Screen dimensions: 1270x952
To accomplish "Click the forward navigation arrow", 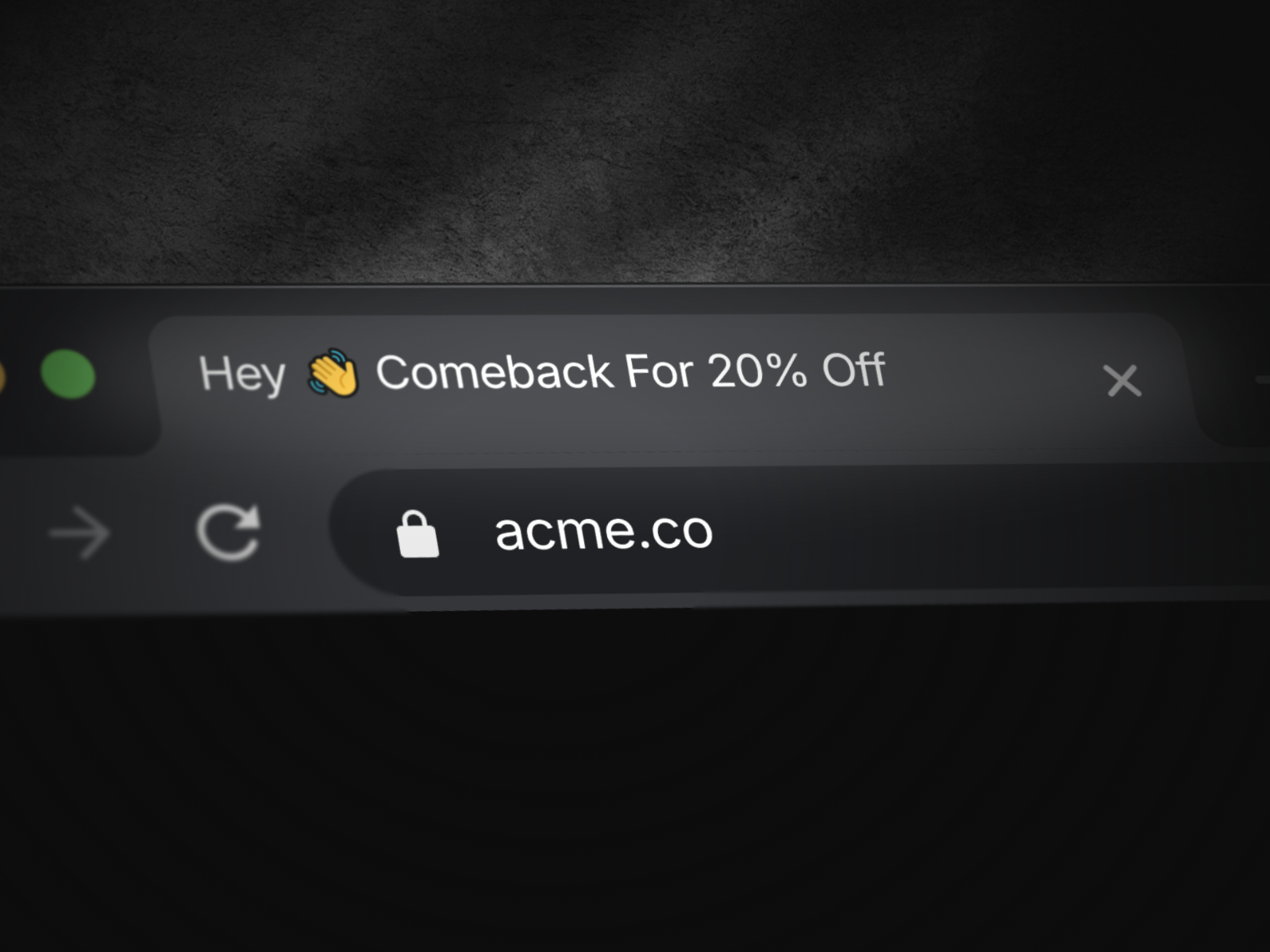I will point(79,533).
